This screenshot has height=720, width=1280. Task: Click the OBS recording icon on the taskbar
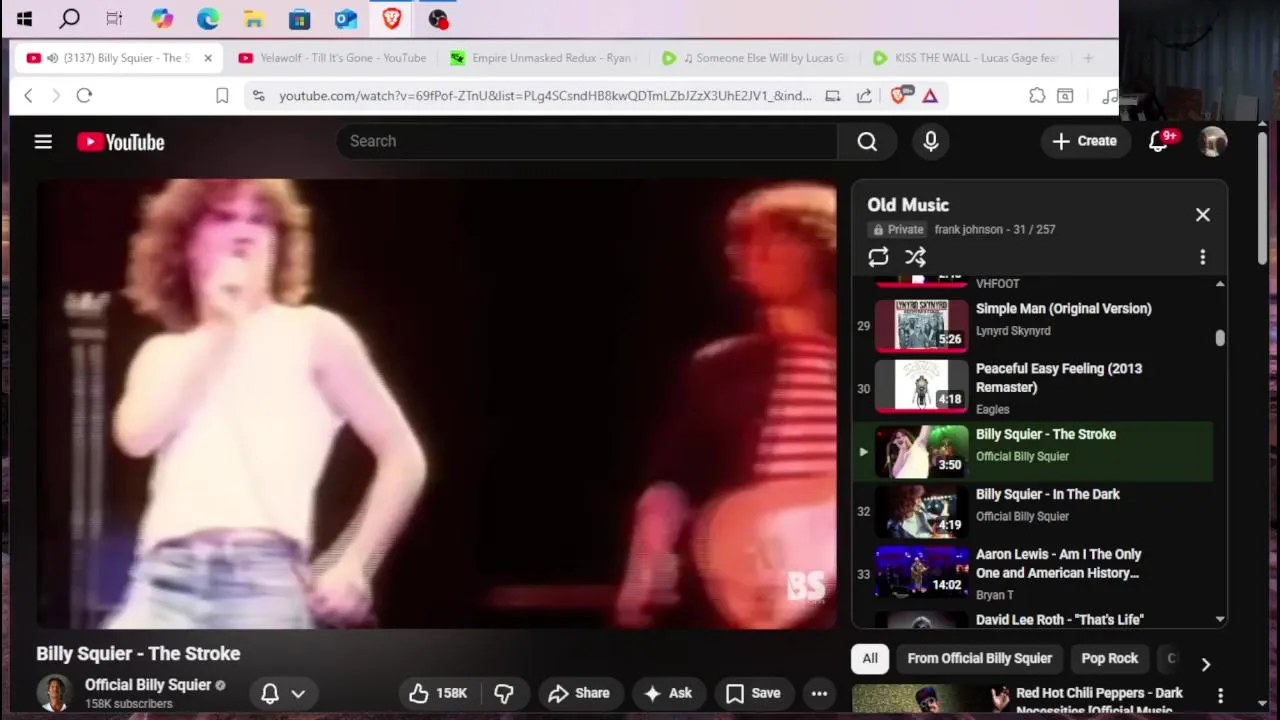click(437, 18)
